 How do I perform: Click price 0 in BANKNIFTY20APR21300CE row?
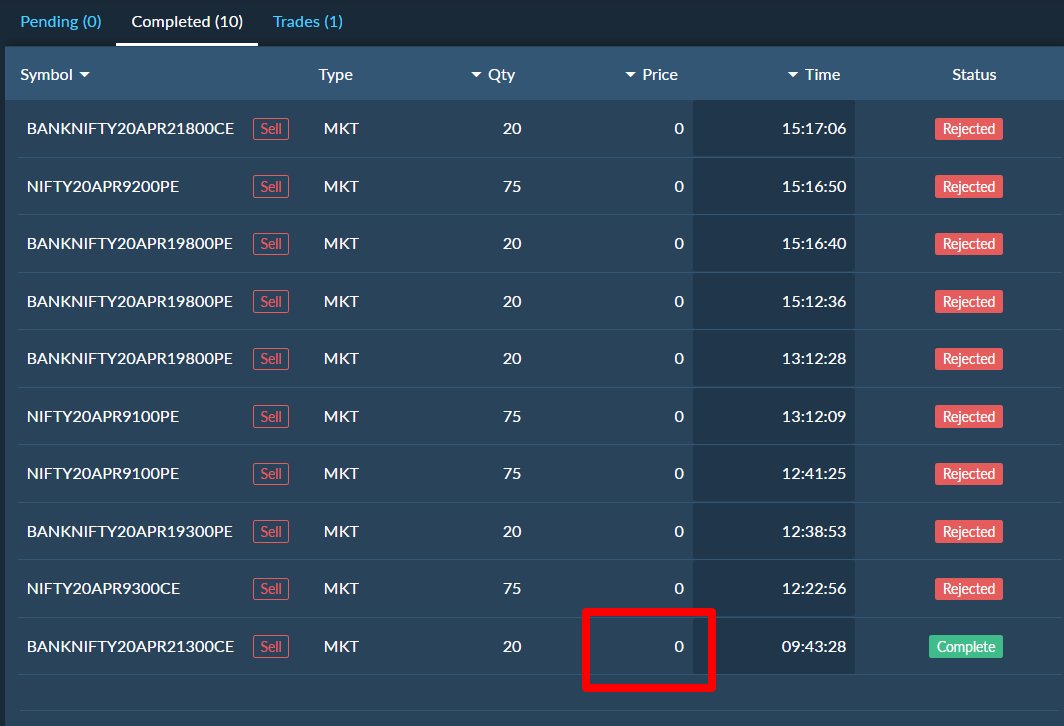pos(679,647)
